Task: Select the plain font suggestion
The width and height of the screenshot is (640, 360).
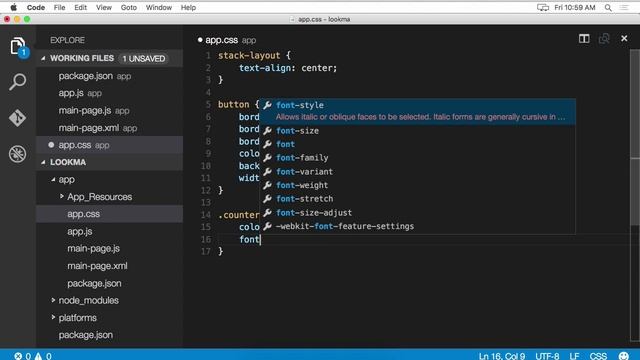Action: [x=418, y=144]
